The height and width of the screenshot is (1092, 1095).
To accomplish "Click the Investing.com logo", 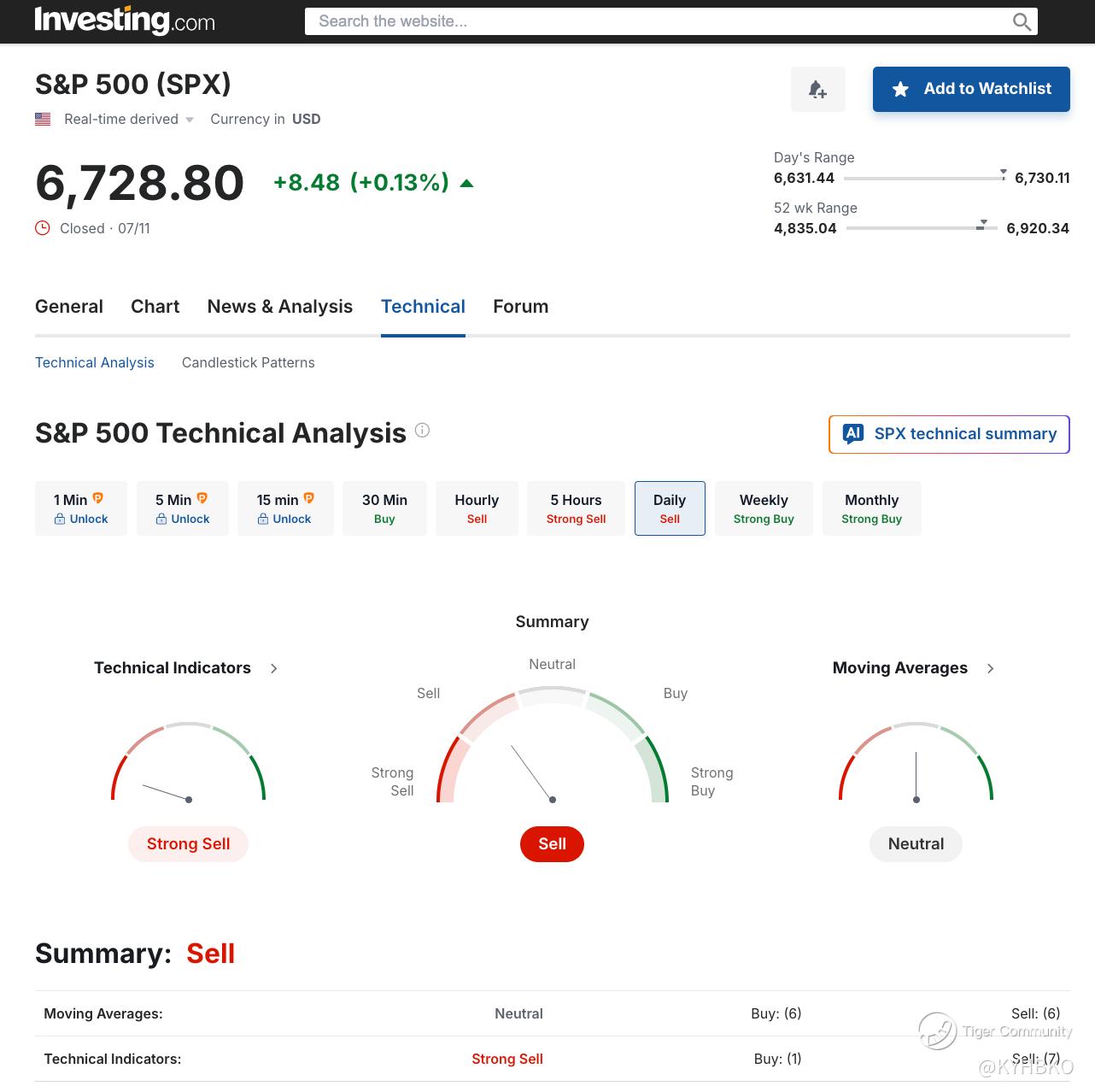I will [125, 21].
